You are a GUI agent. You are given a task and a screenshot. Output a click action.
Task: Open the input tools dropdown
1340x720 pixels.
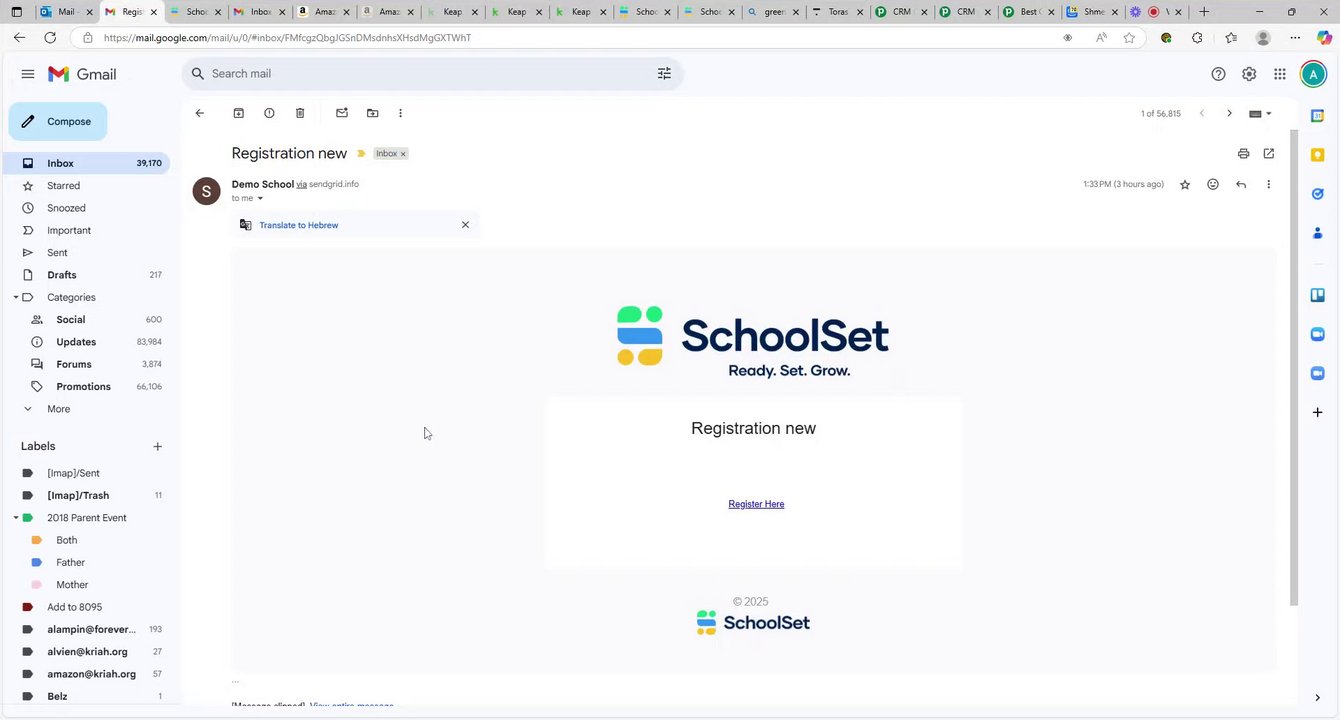pos(1260,113)
